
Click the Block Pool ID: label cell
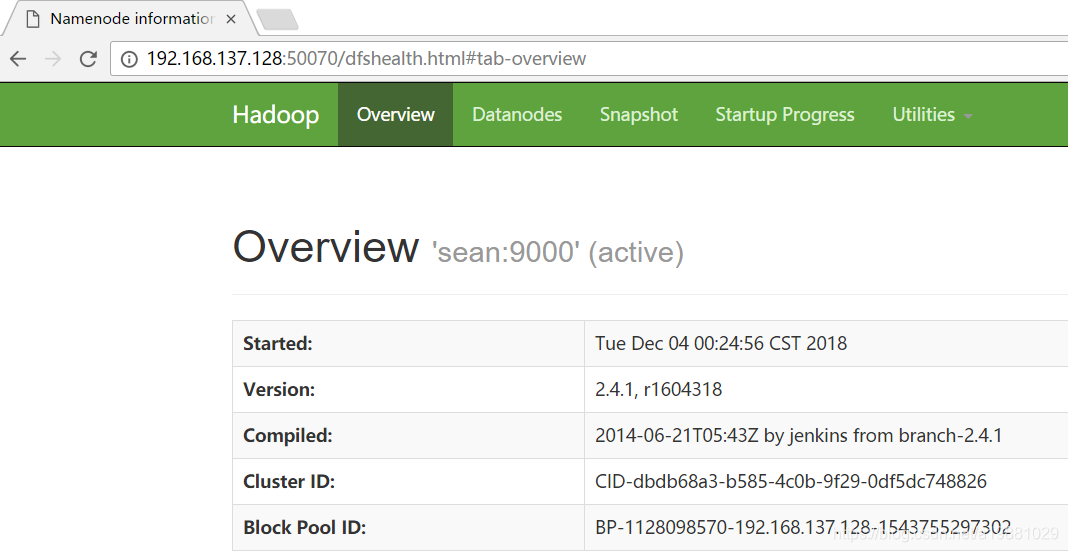pyautogui.click(x=408, y=527)
